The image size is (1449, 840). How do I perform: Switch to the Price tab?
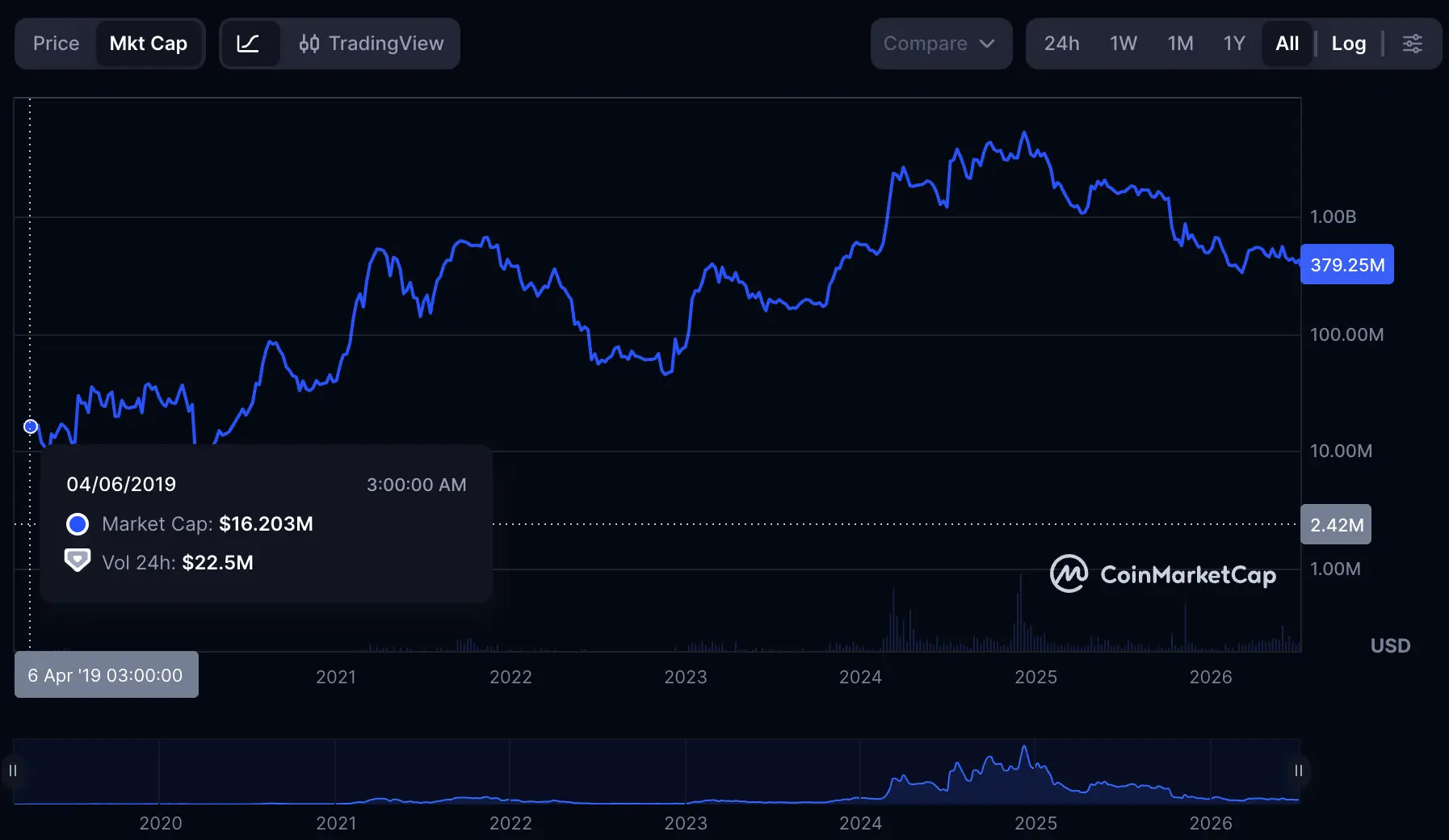point(57,44)
